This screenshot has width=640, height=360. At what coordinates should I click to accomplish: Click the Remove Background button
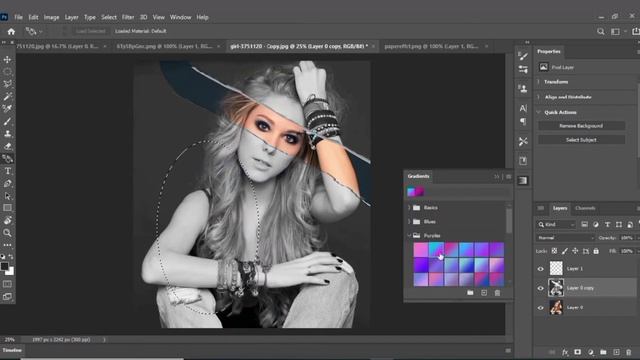pyautogui.click(x=581, y=126)
